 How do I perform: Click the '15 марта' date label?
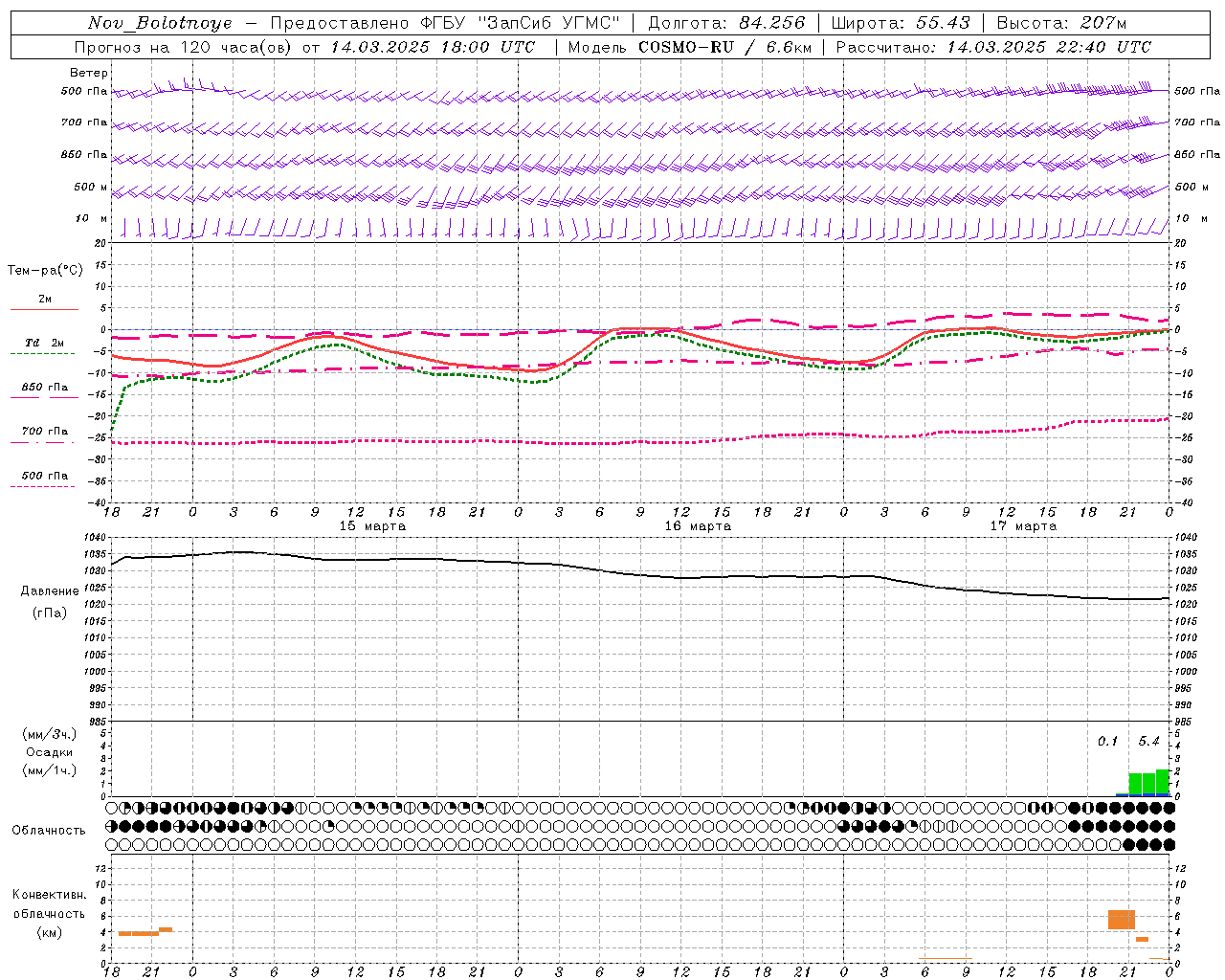(x=372, y=526)
